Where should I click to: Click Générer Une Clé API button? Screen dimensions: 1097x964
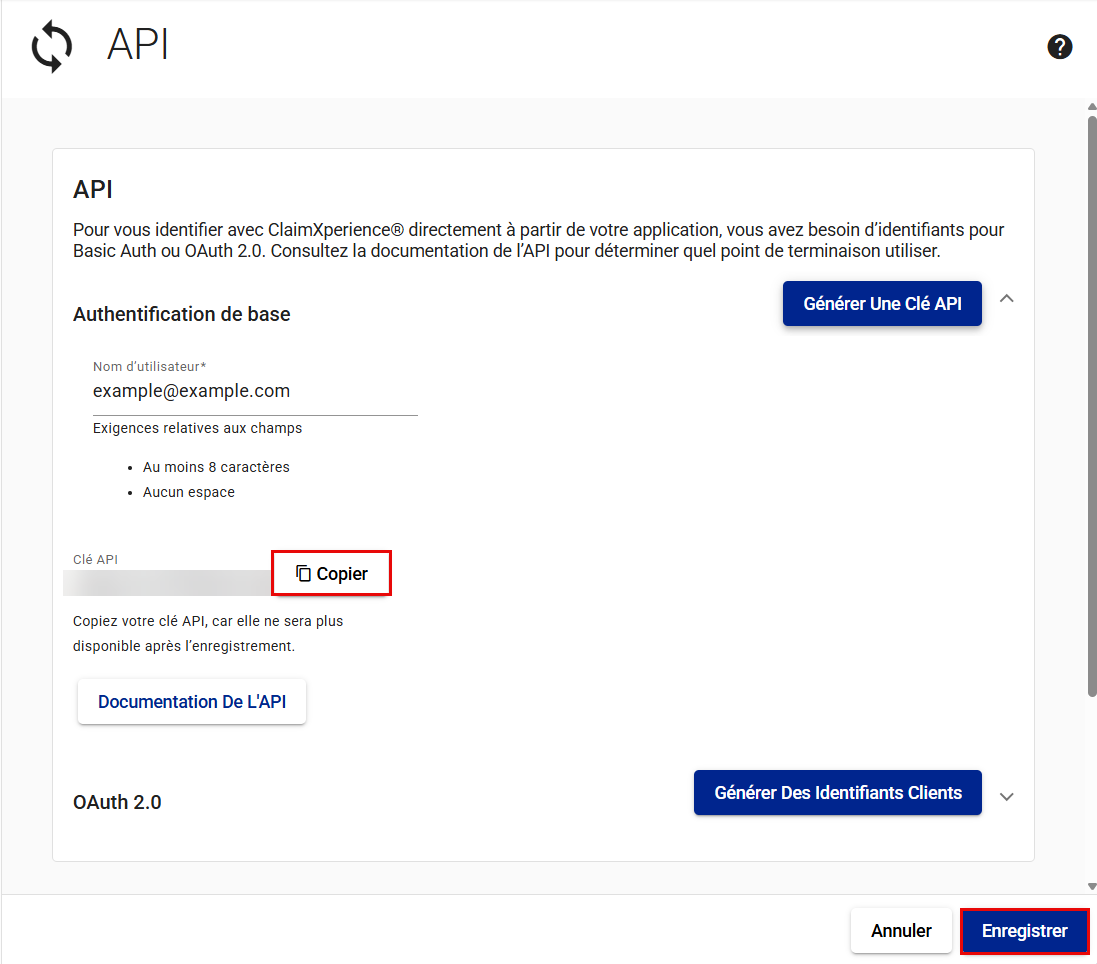coord(882,304)
